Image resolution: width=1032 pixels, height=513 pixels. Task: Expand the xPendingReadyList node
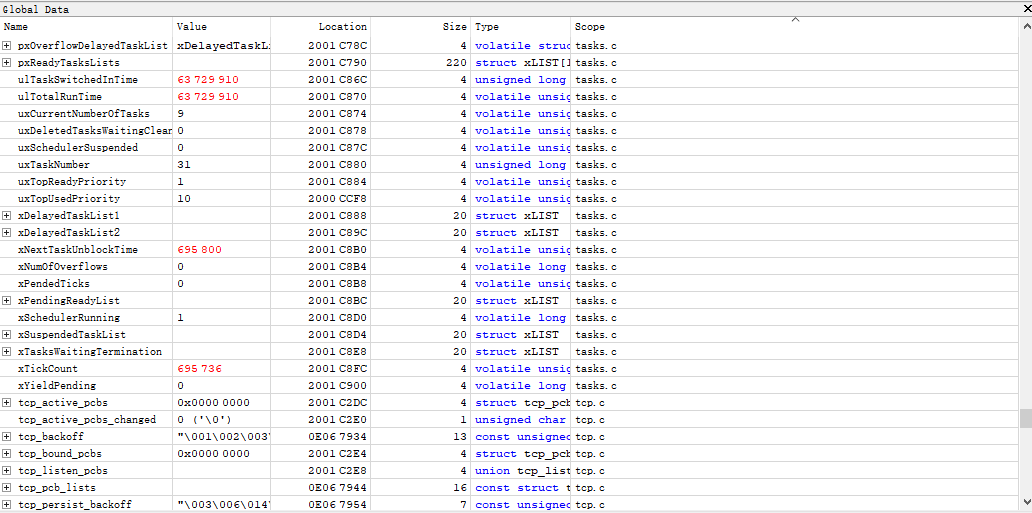pyautogui.click(x=7, y=301)
